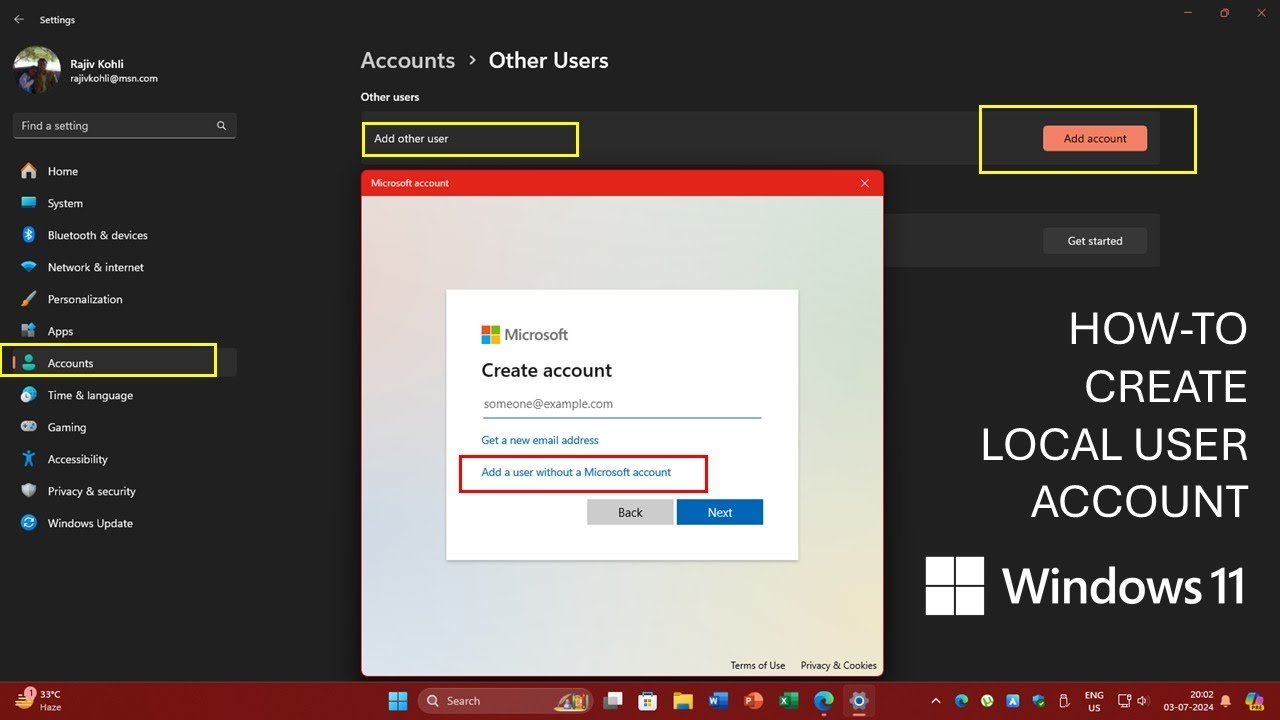Click the search magnifier in Find a setting
This screenshot has width=1280, height=720.
(221, 126)
